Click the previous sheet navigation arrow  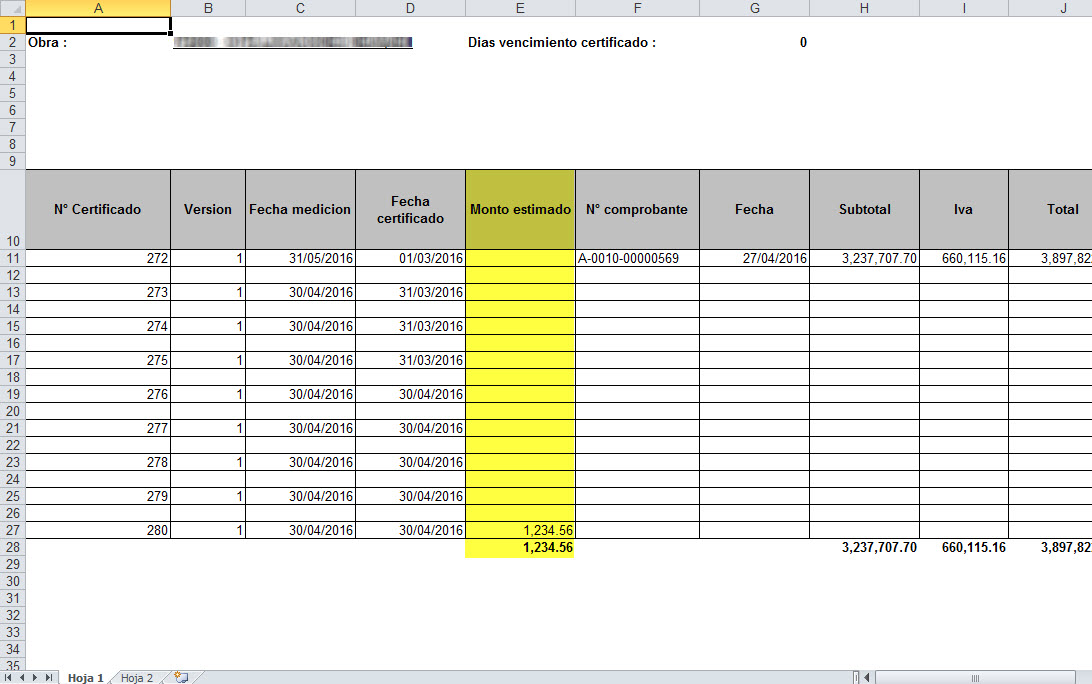click(x=22, y=677)
